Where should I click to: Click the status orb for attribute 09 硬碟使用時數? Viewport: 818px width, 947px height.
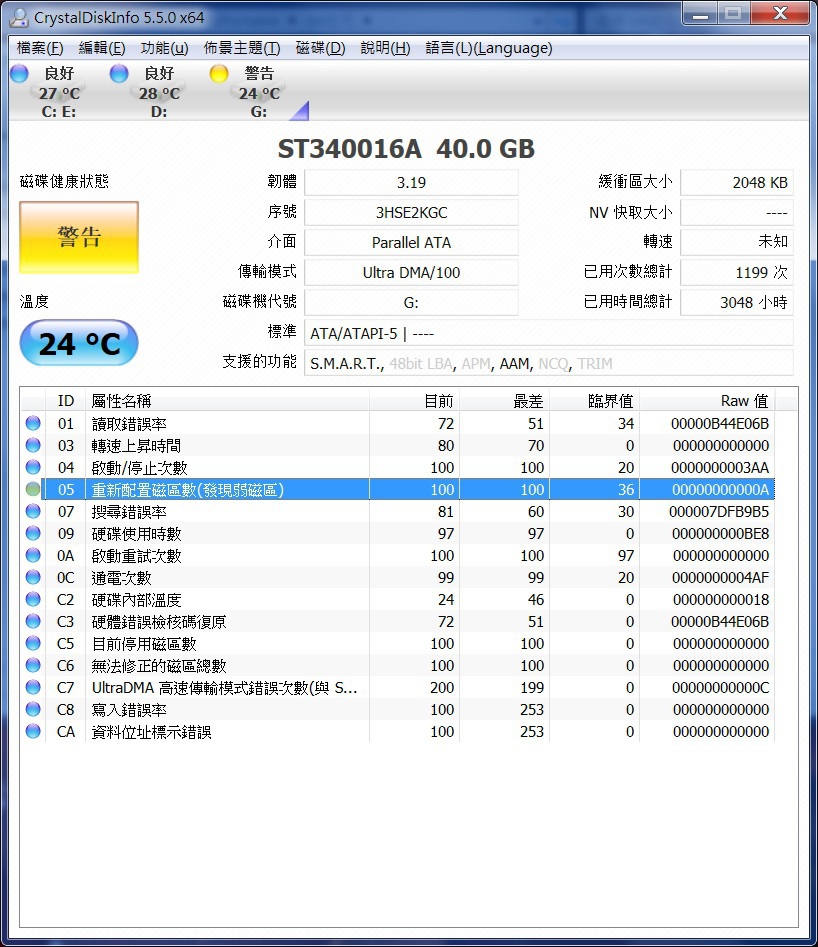tap(33, 533)
